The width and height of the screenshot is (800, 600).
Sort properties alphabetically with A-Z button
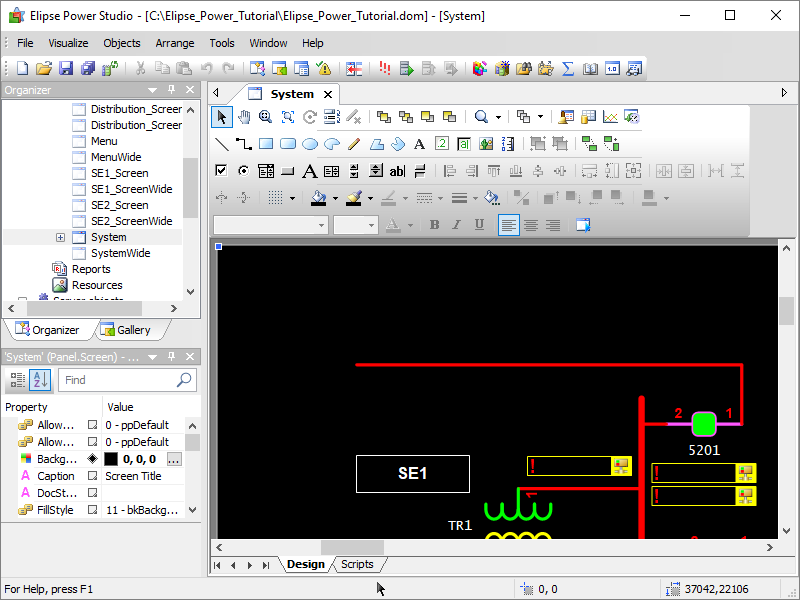click(39, 380)
